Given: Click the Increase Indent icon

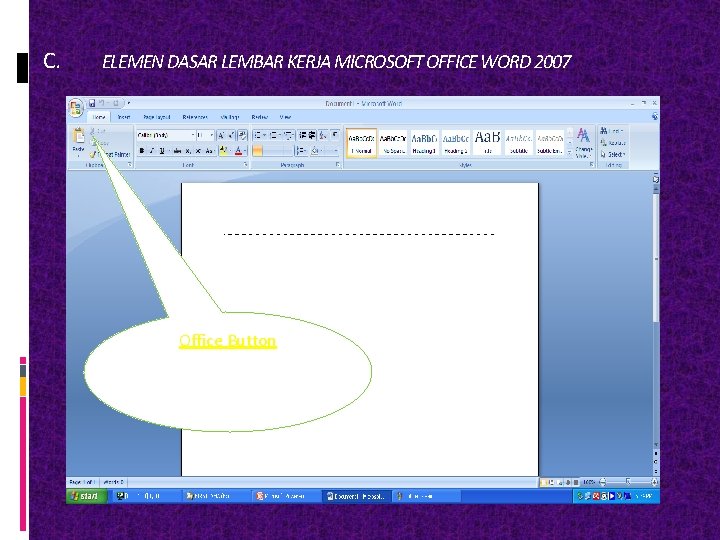Looking at the screenshot, I should tap(312, 135).
